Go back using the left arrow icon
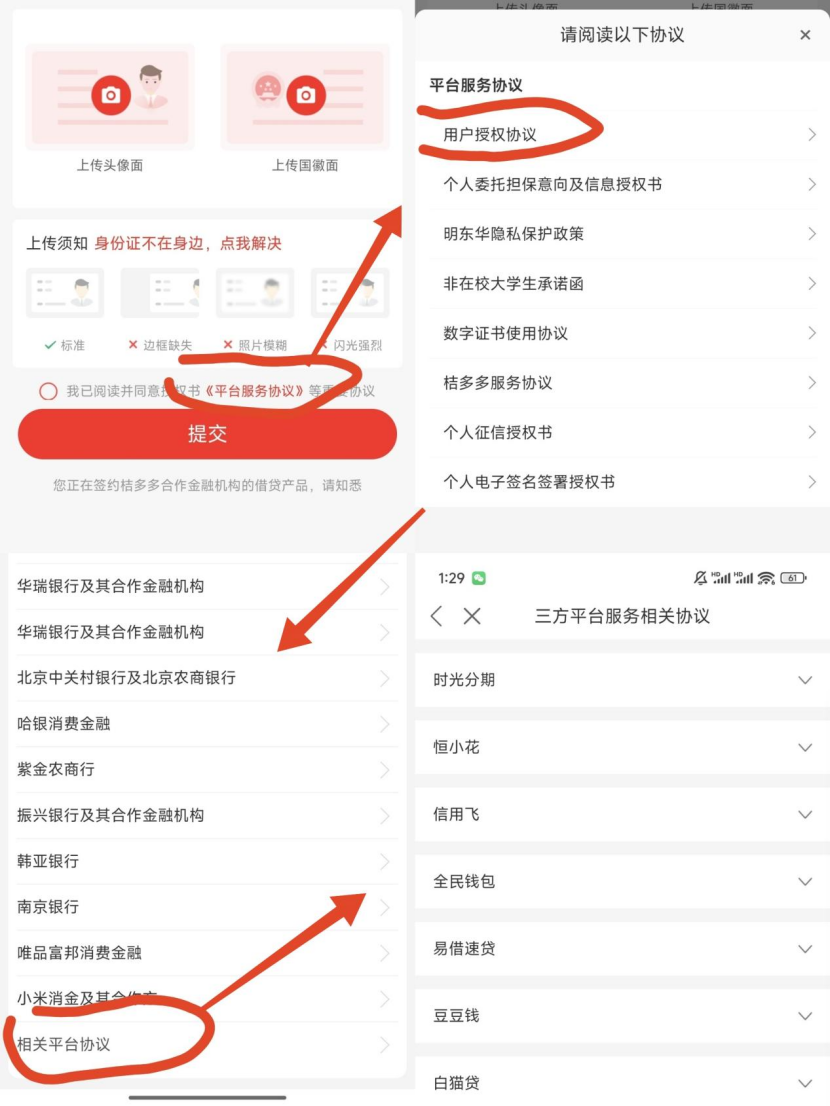Screen dimensions: 830x1106 [x=437, y=616]
